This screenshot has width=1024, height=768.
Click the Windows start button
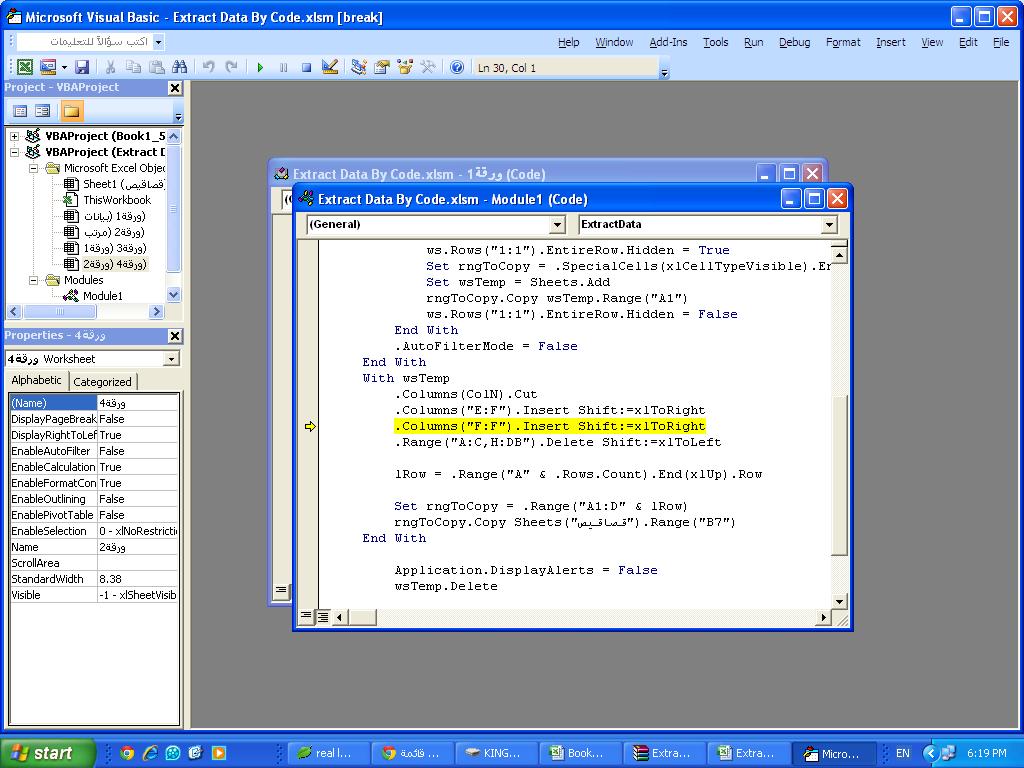point(46,753)
